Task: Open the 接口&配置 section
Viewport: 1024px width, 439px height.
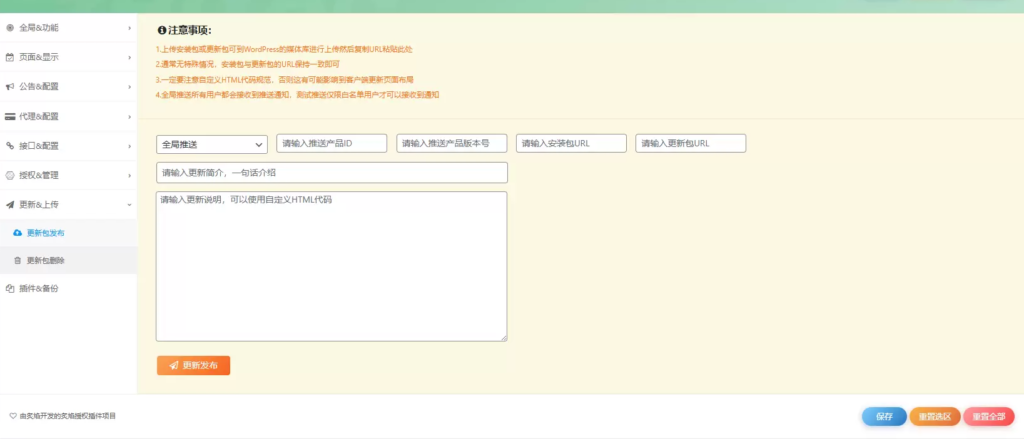Action: click(68, 146)
